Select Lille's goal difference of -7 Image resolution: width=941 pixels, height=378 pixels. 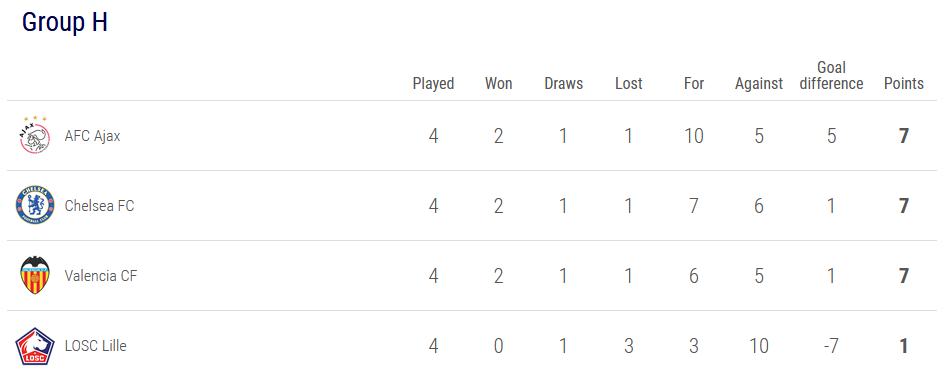pos(831,346)
